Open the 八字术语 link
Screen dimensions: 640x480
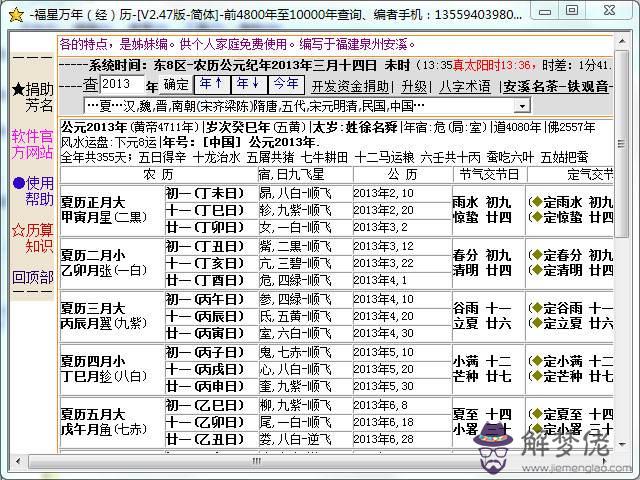(x=465, y=85)
